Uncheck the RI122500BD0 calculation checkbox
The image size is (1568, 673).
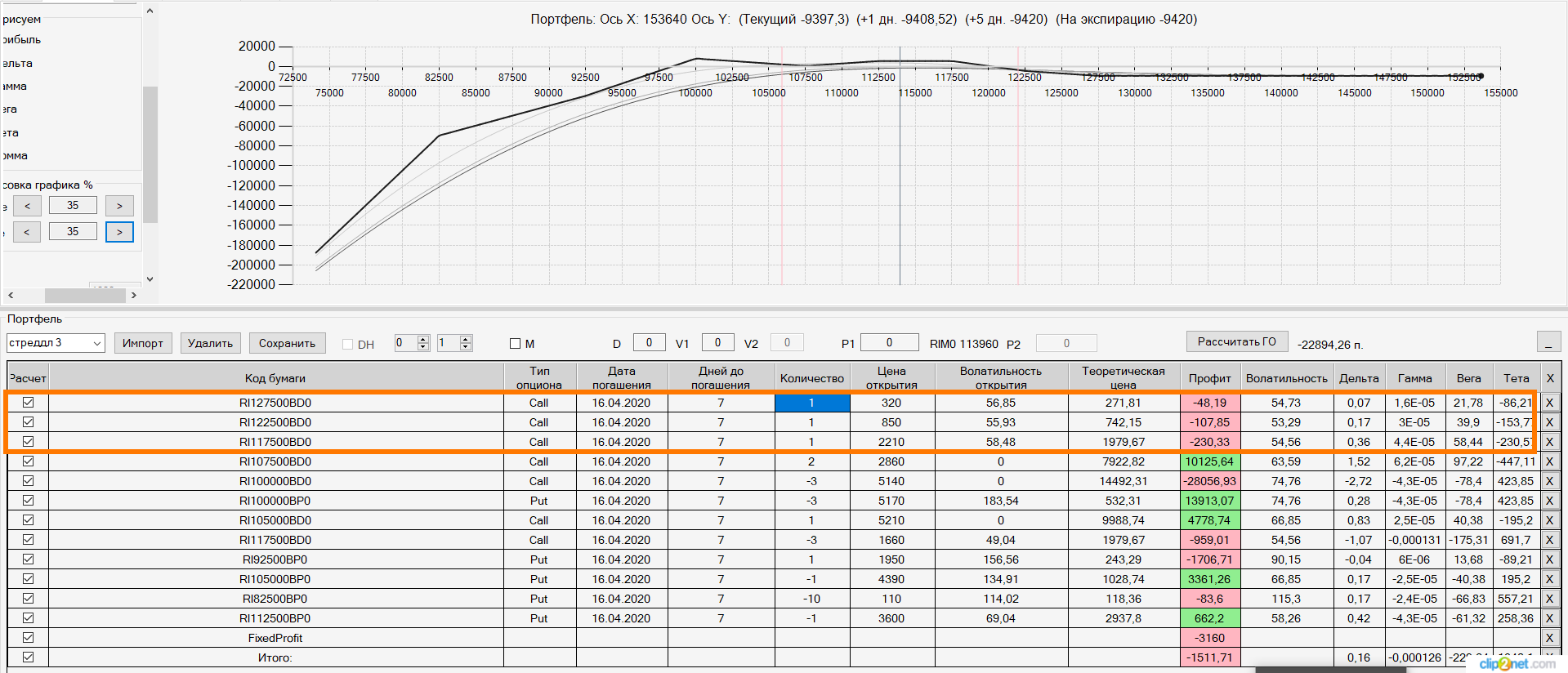pos(29,422)
